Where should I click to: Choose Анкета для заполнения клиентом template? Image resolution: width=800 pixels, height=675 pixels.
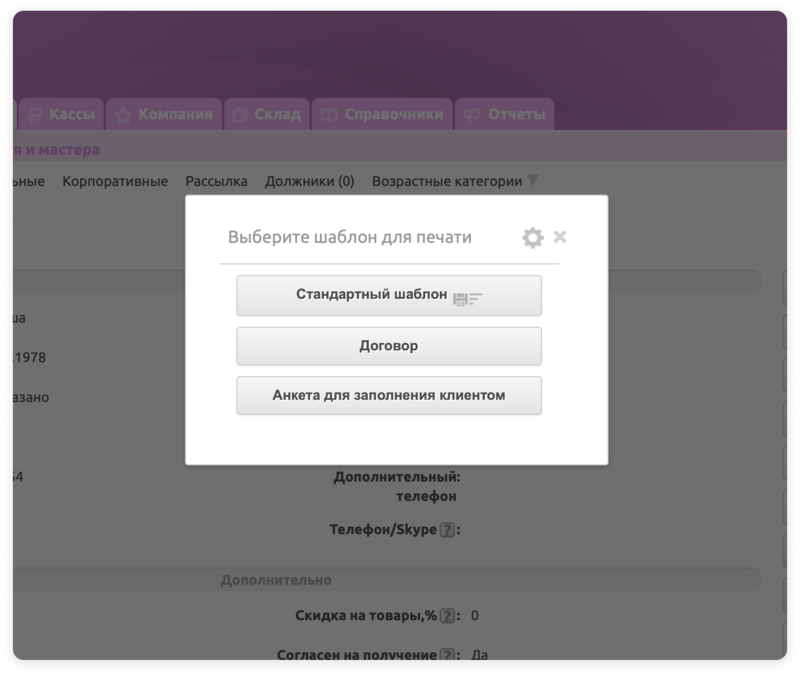tap(389, 396)
